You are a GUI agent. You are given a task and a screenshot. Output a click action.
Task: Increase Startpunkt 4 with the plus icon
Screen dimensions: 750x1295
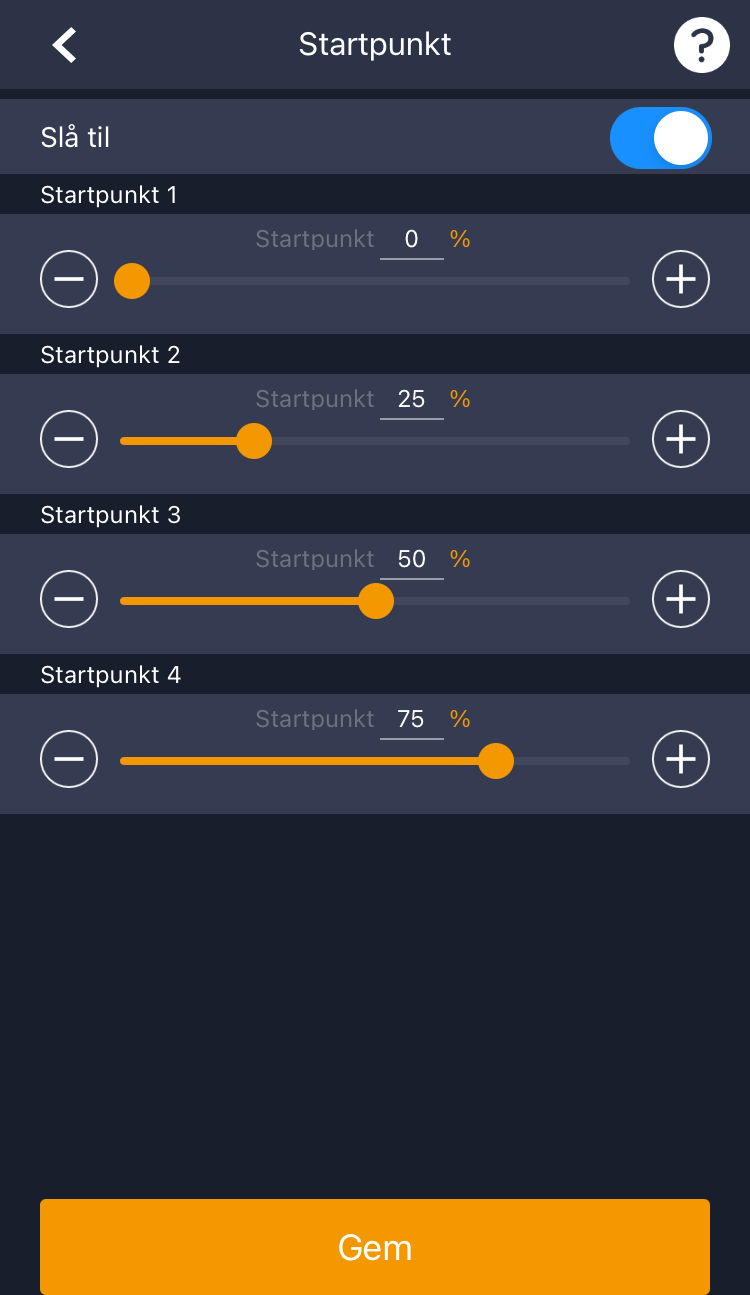[x=681, y=759]
